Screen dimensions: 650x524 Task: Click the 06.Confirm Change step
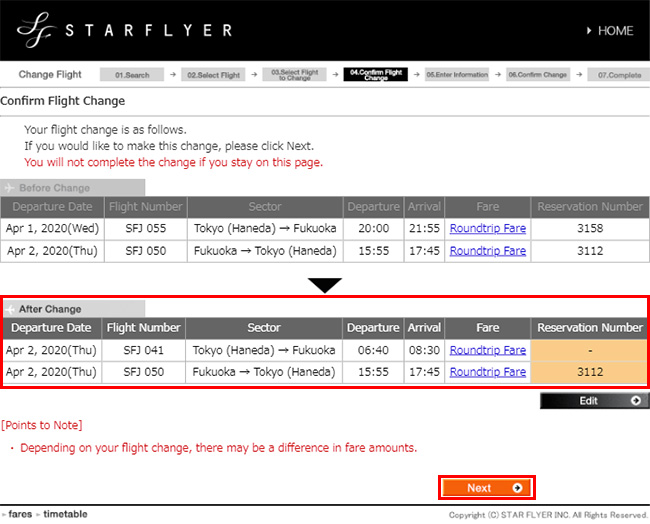click(x=537, y=75)
